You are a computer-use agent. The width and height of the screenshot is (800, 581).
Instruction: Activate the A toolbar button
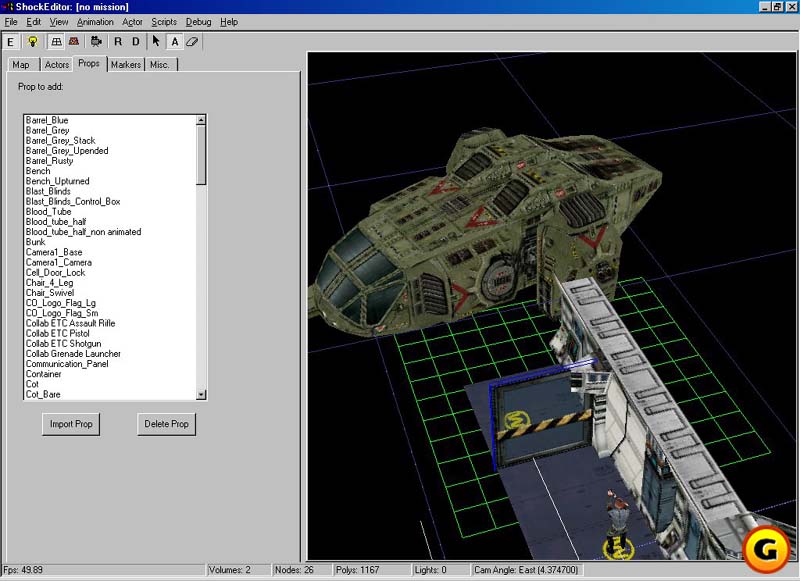[x=174, y=42]
